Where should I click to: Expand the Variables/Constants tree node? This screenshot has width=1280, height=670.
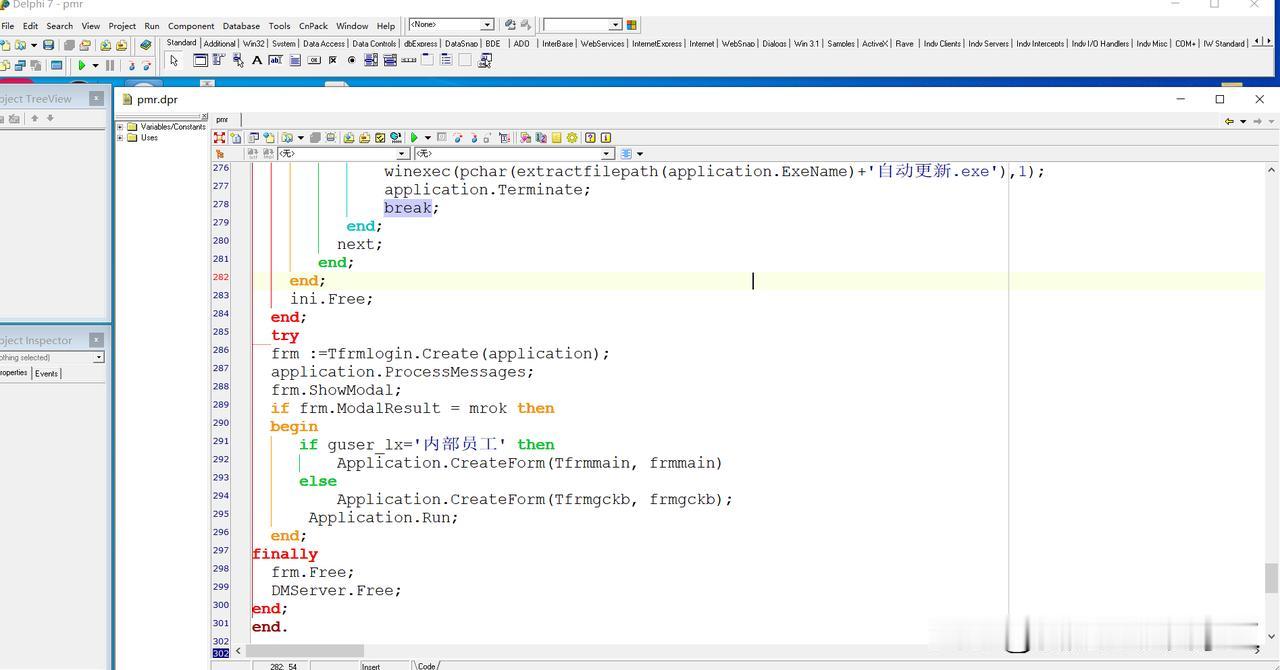[x=120, y=127]
